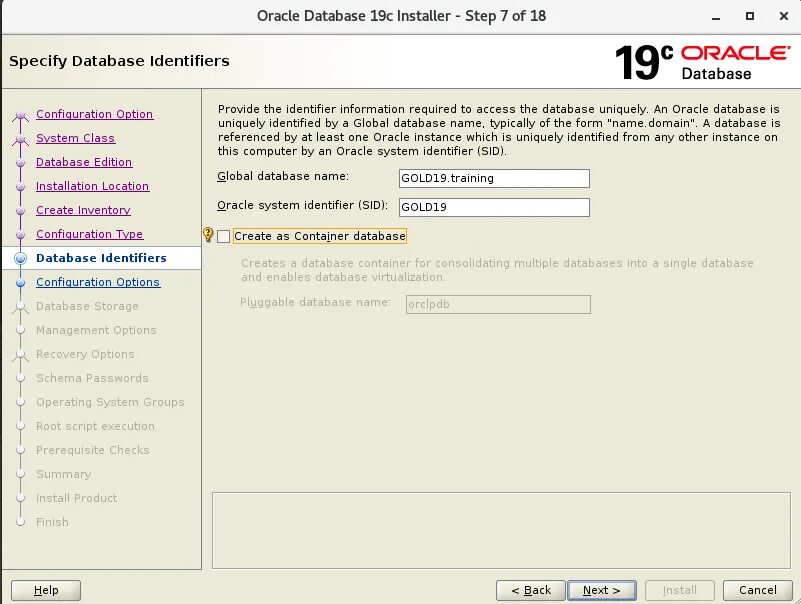The image size is (801, 604).
Task: Click the Database Identifiers step bullet icon
Action: pos(20,259)
